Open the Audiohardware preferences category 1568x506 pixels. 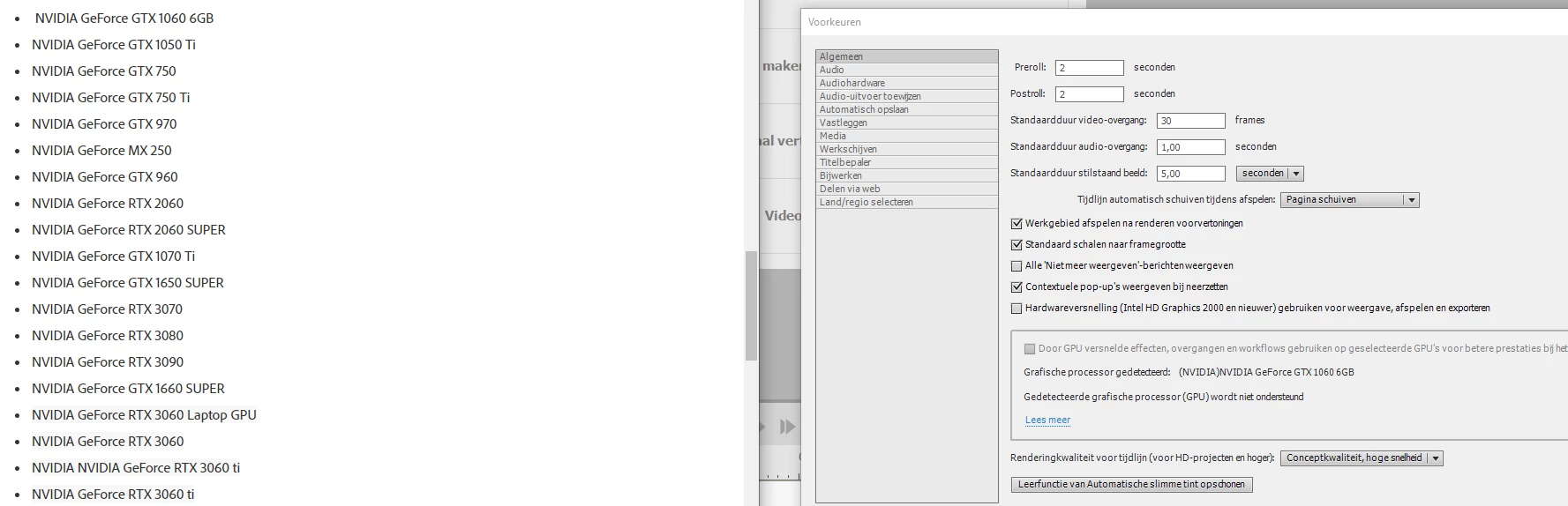point(906,83)
